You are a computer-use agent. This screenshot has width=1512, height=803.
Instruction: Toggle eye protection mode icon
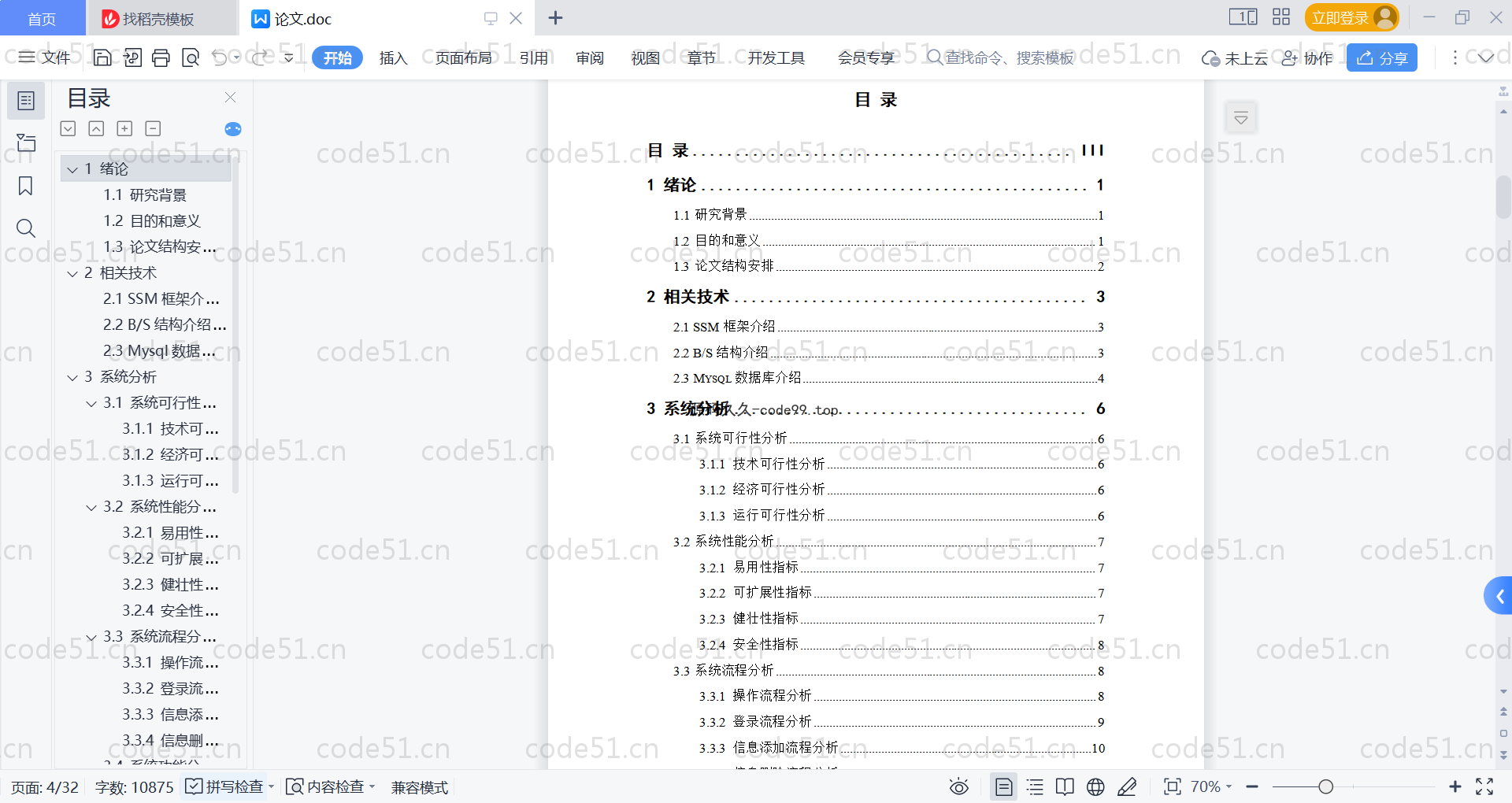tap(958, 786)
